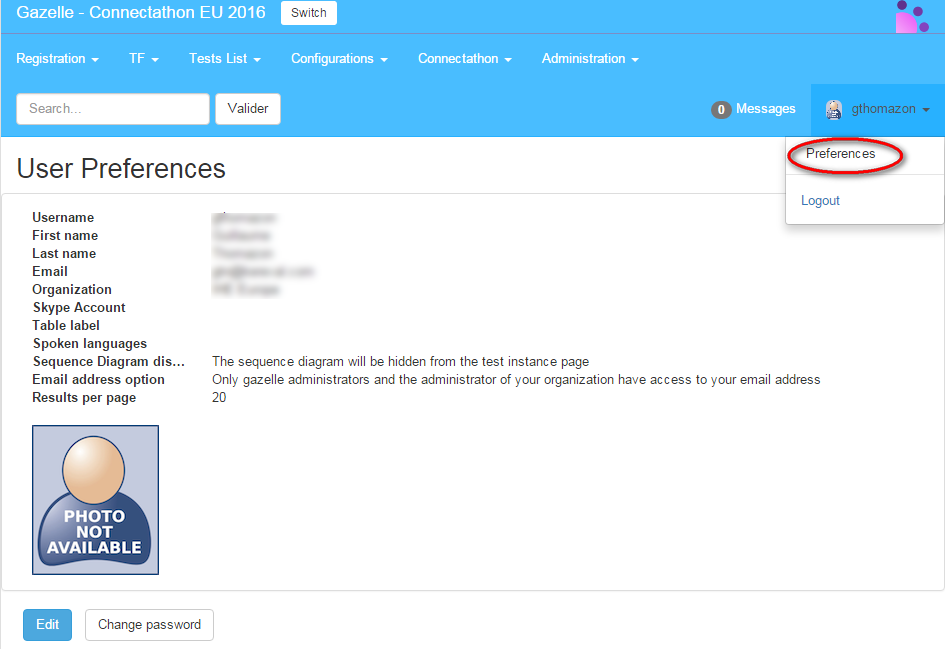
Task: Expand the Administration menu
Action: [590, 59]
